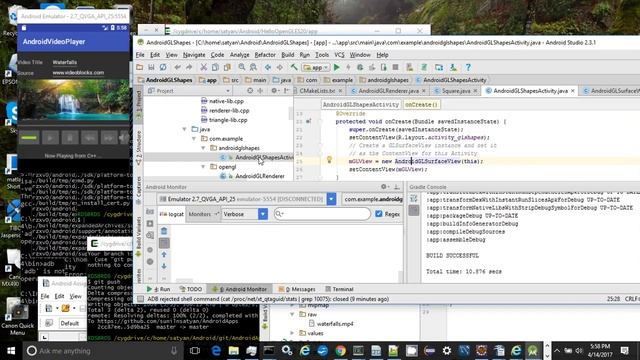Click the Stop square toolbar icon
640x360 pixels.
[395, 67]
